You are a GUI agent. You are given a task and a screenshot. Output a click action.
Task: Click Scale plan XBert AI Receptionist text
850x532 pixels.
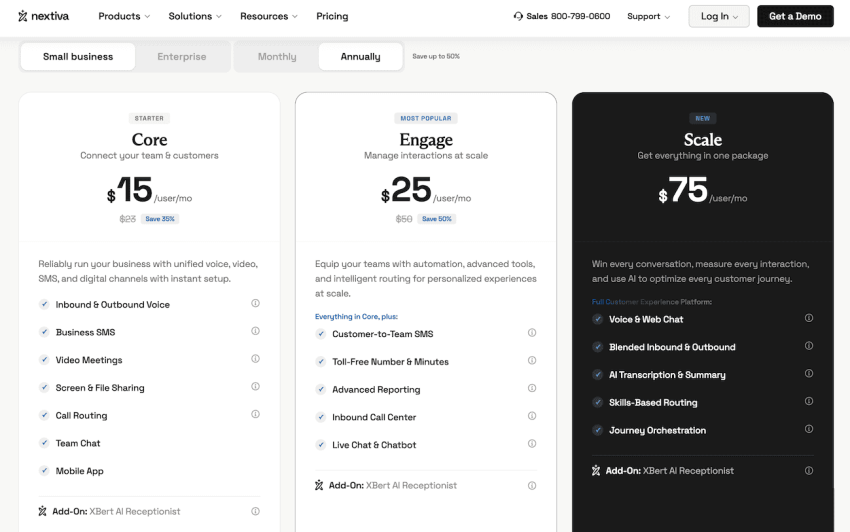coord(688,471)
